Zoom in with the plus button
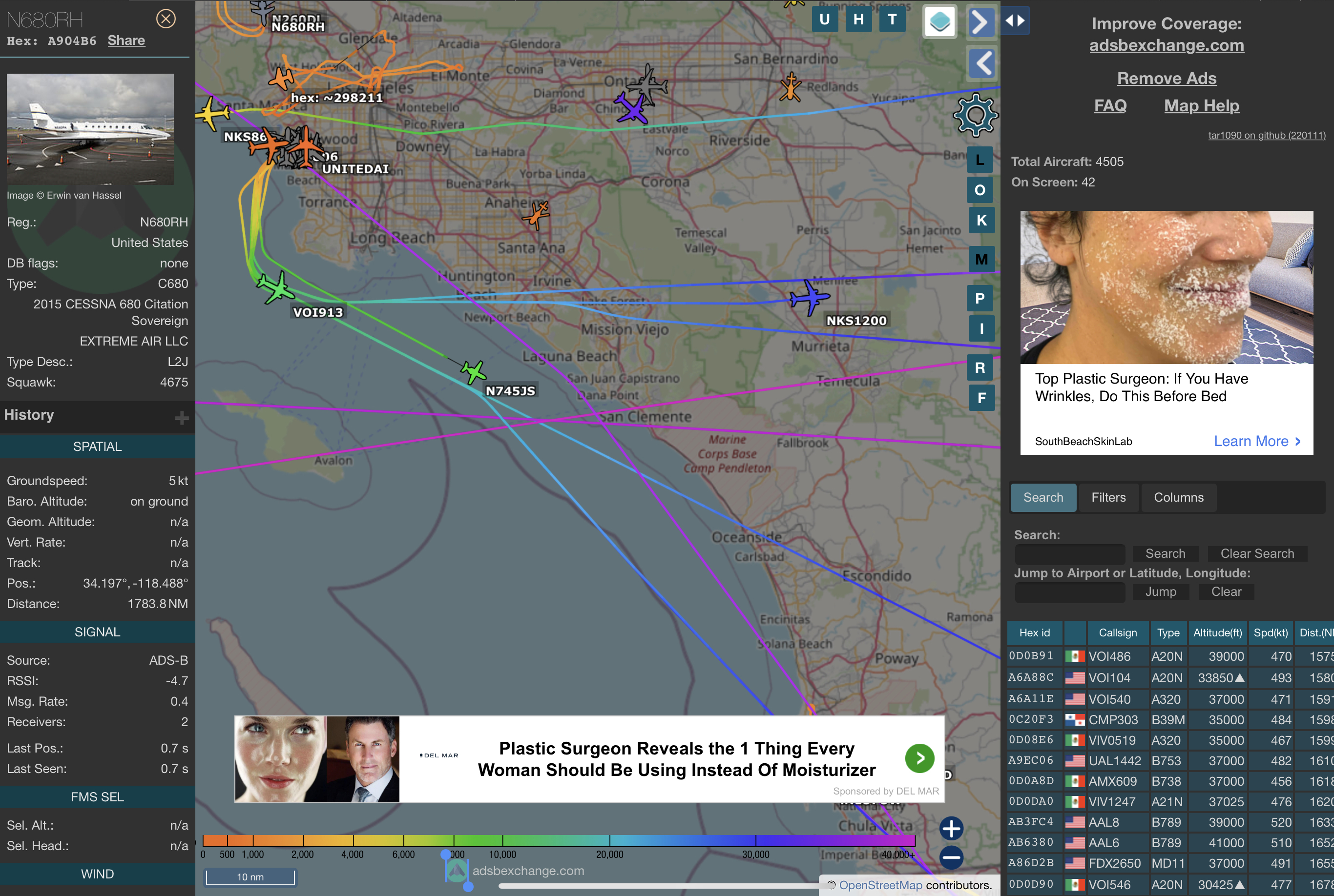This screenshot has width=1334, height=896. [952, 828]
